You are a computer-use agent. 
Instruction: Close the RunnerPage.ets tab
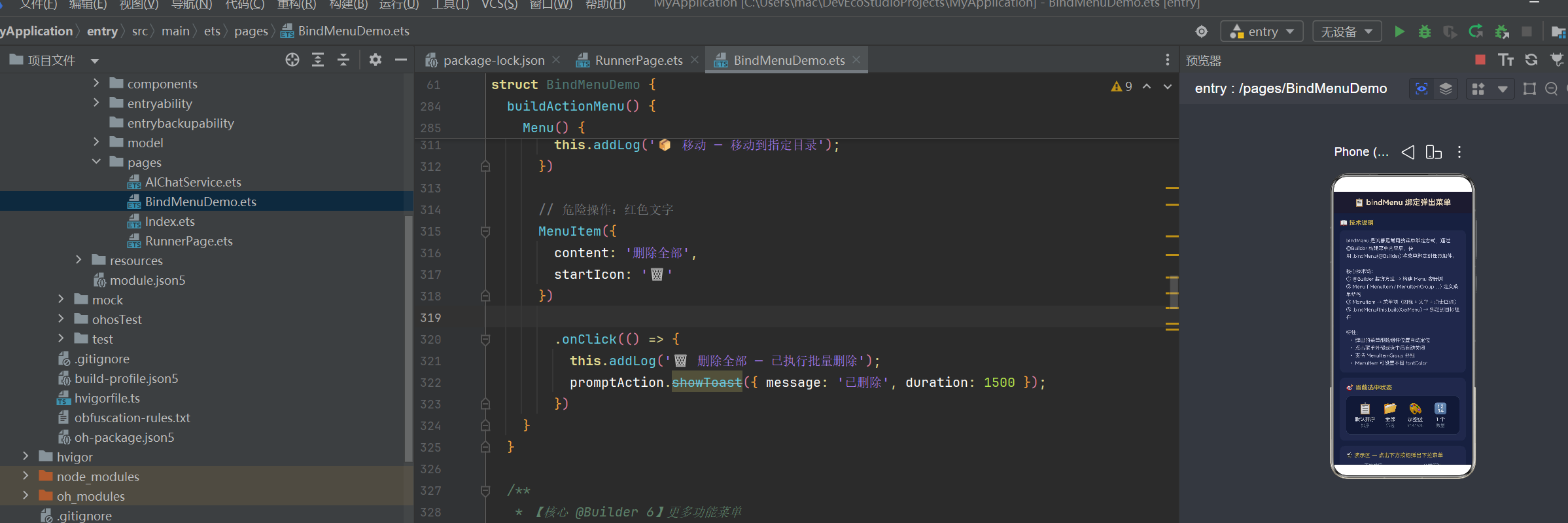[x=695, y=60]
